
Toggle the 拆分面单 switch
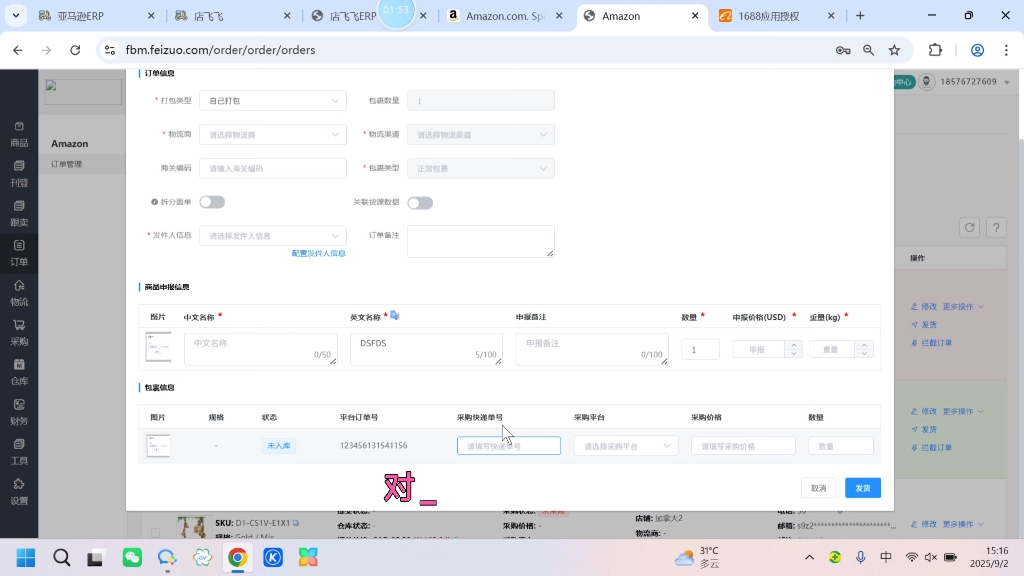pos(212,202)
